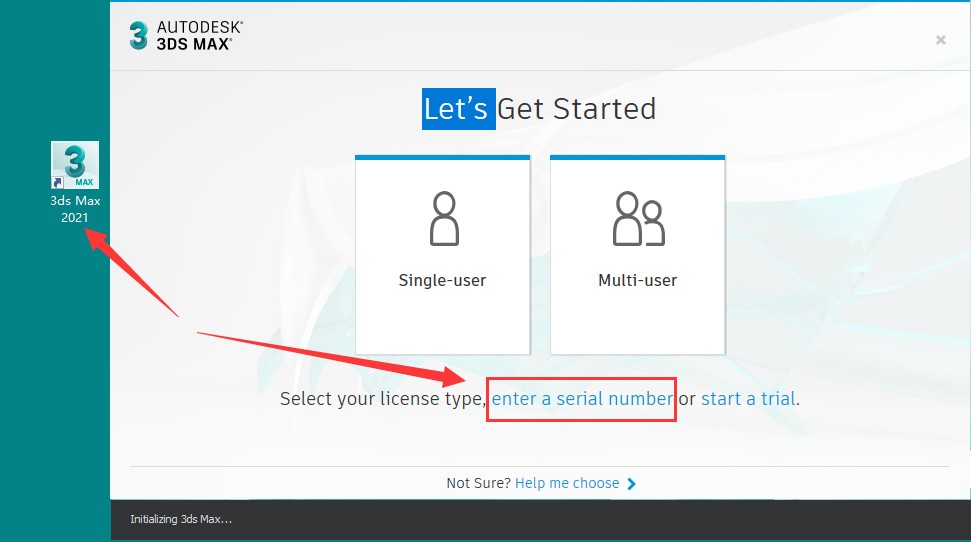
Task: Click the chevron arrow beside Help me choose
Action: [x=631, y=484]
